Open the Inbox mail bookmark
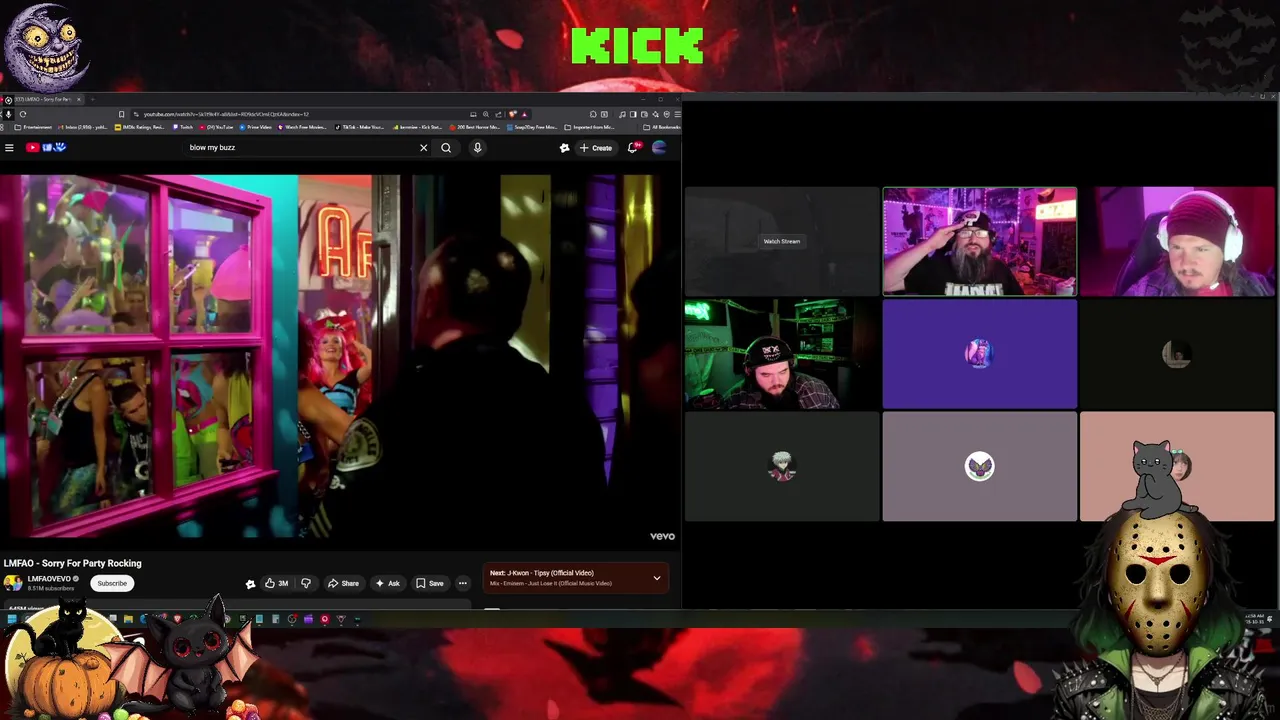 point(84,127)
